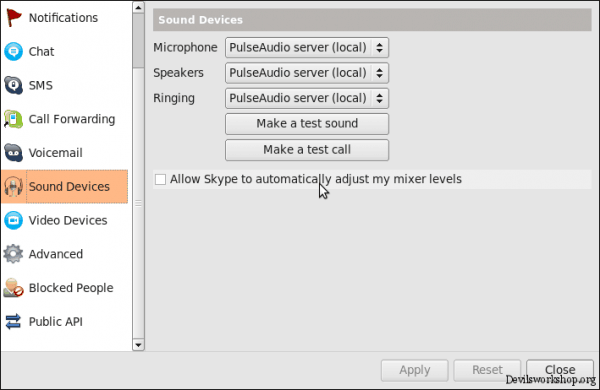Click the Video Devices camera icon
600x390 pixels.
pos(13,220)
